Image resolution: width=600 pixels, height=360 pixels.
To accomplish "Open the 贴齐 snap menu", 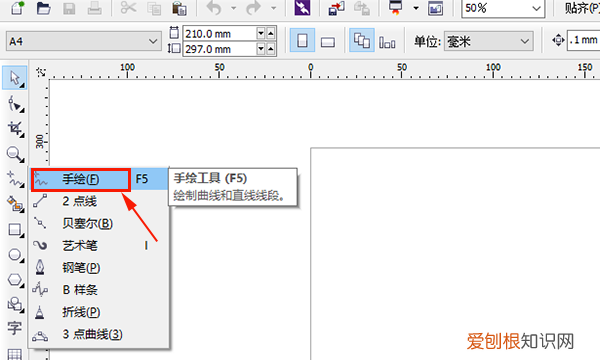I will [582, 8].
